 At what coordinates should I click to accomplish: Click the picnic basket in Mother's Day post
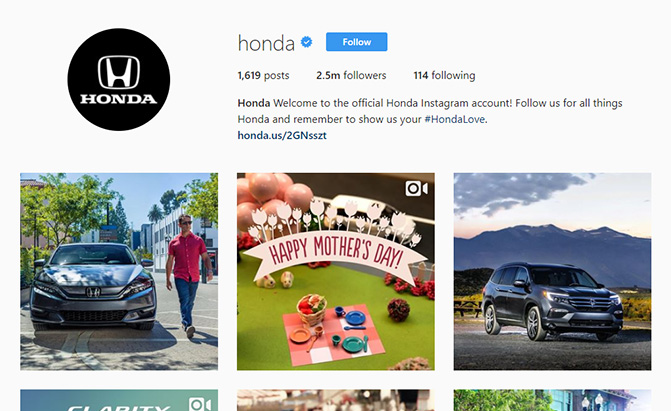coord(312,309)
